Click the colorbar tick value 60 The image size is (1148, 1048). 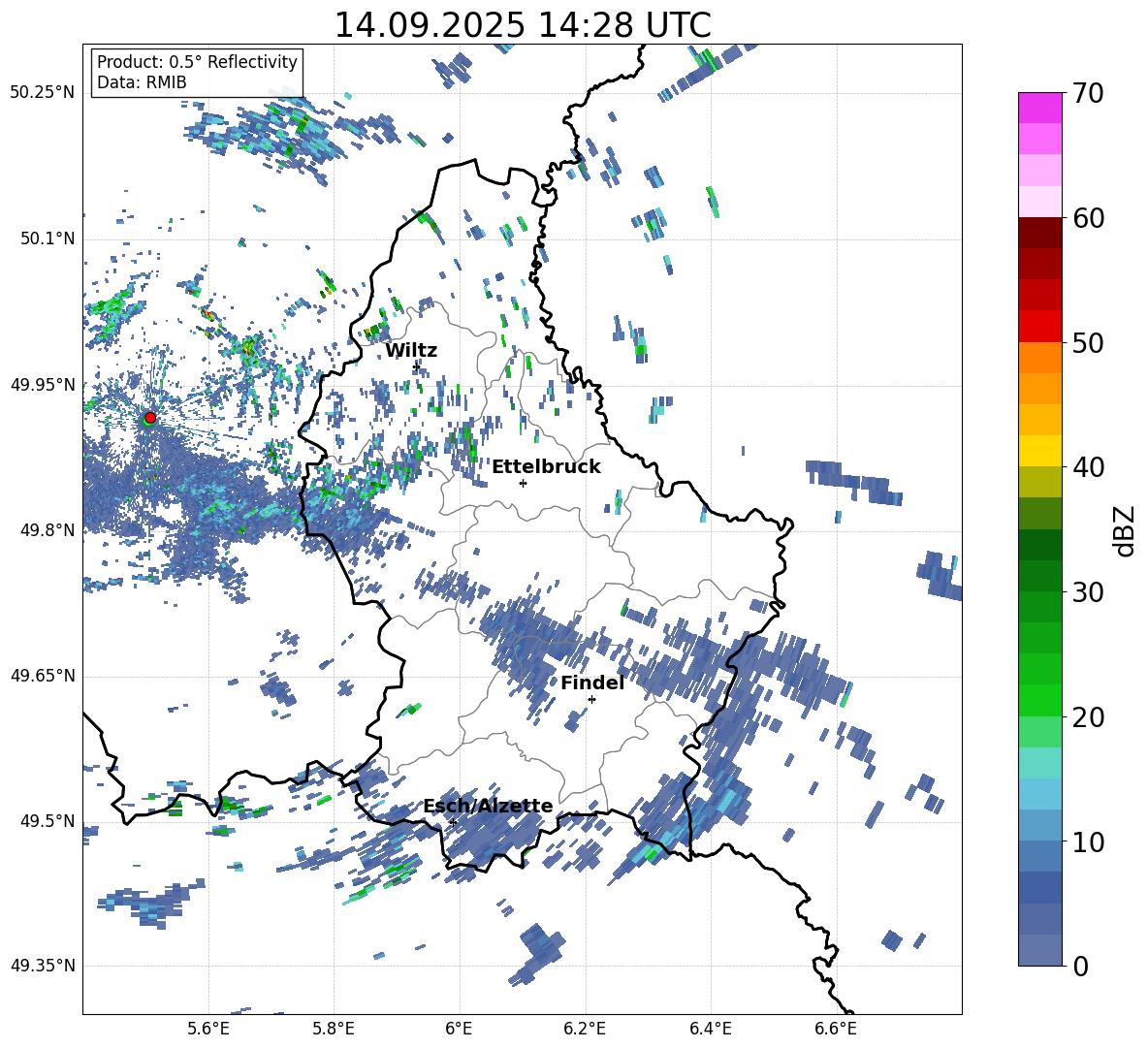pos(1088,218)
